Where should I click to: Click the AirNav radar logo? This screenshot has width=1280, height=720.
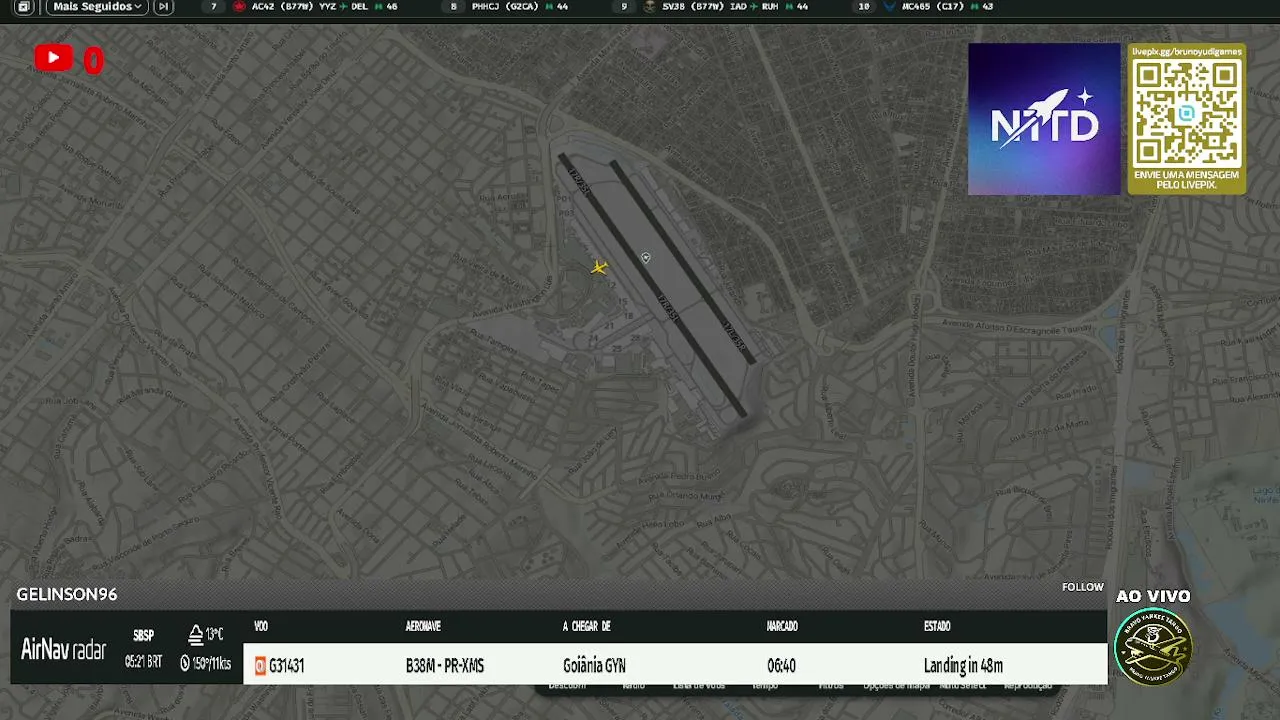(63, 649)
